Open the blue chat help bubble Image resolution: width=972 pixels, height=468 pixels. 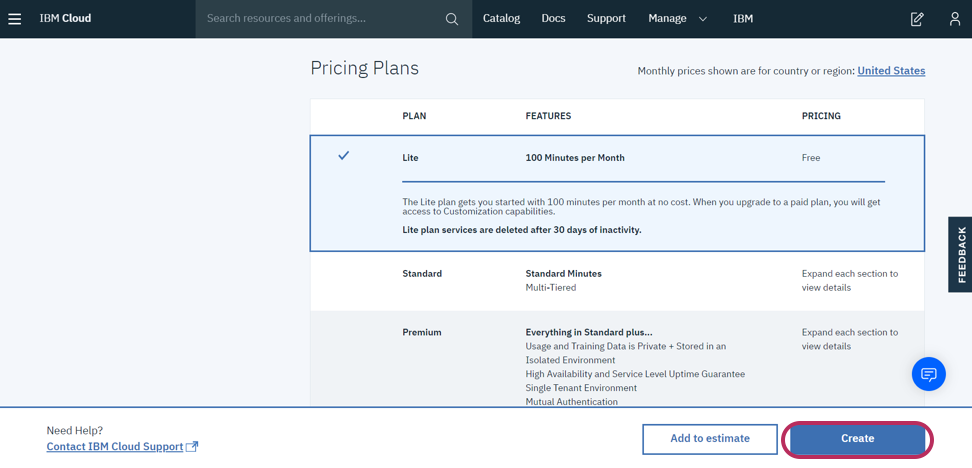pyautogui.click(x=929, y=374)
